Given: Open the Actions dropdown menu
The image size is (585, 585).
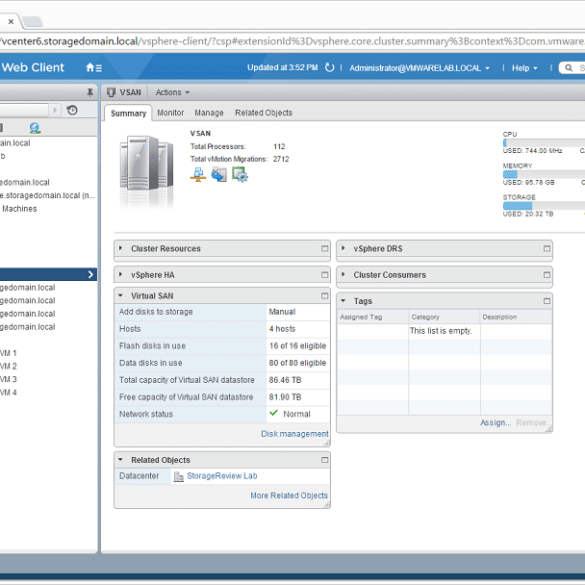Looking at the screenshot, I should point(172,92).
